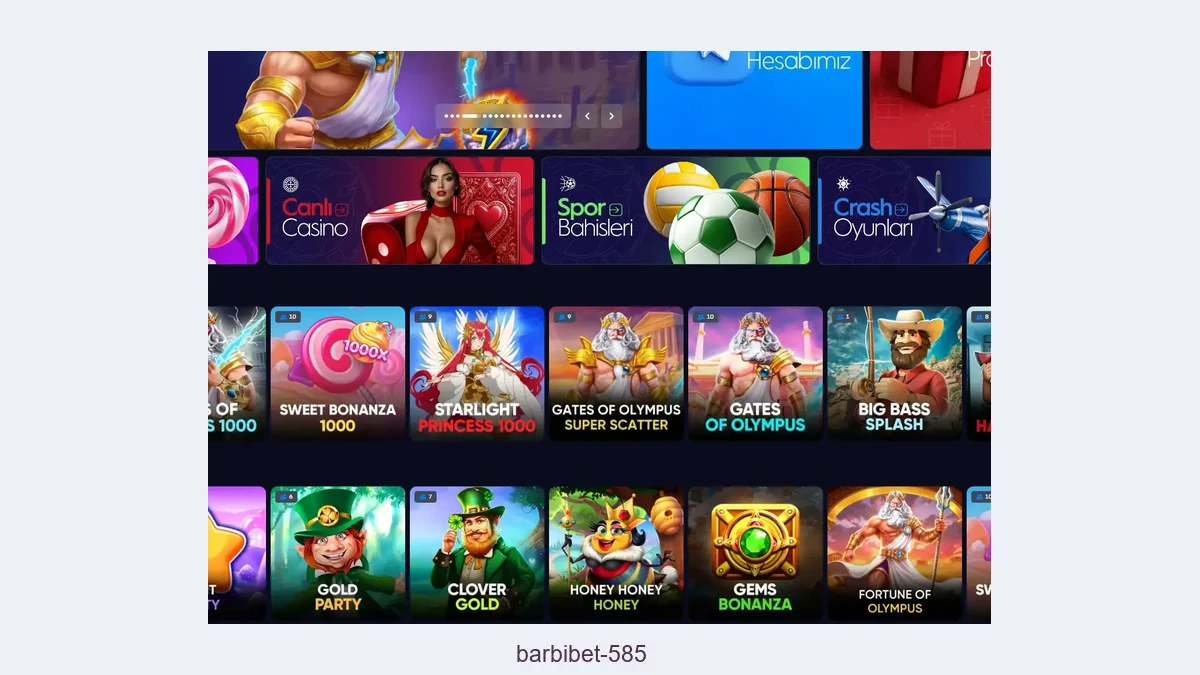Launch Gates of Olympus Super Scatter game

point(616,373)
